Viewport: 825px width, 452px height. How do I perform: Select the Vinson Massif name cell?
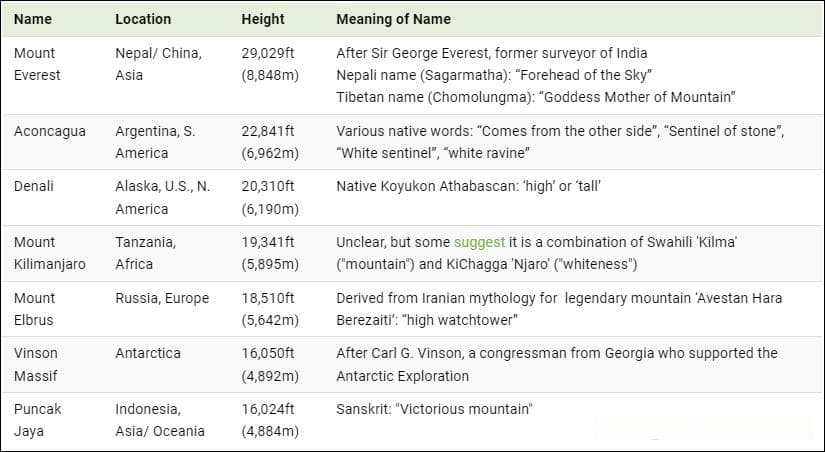36,365
